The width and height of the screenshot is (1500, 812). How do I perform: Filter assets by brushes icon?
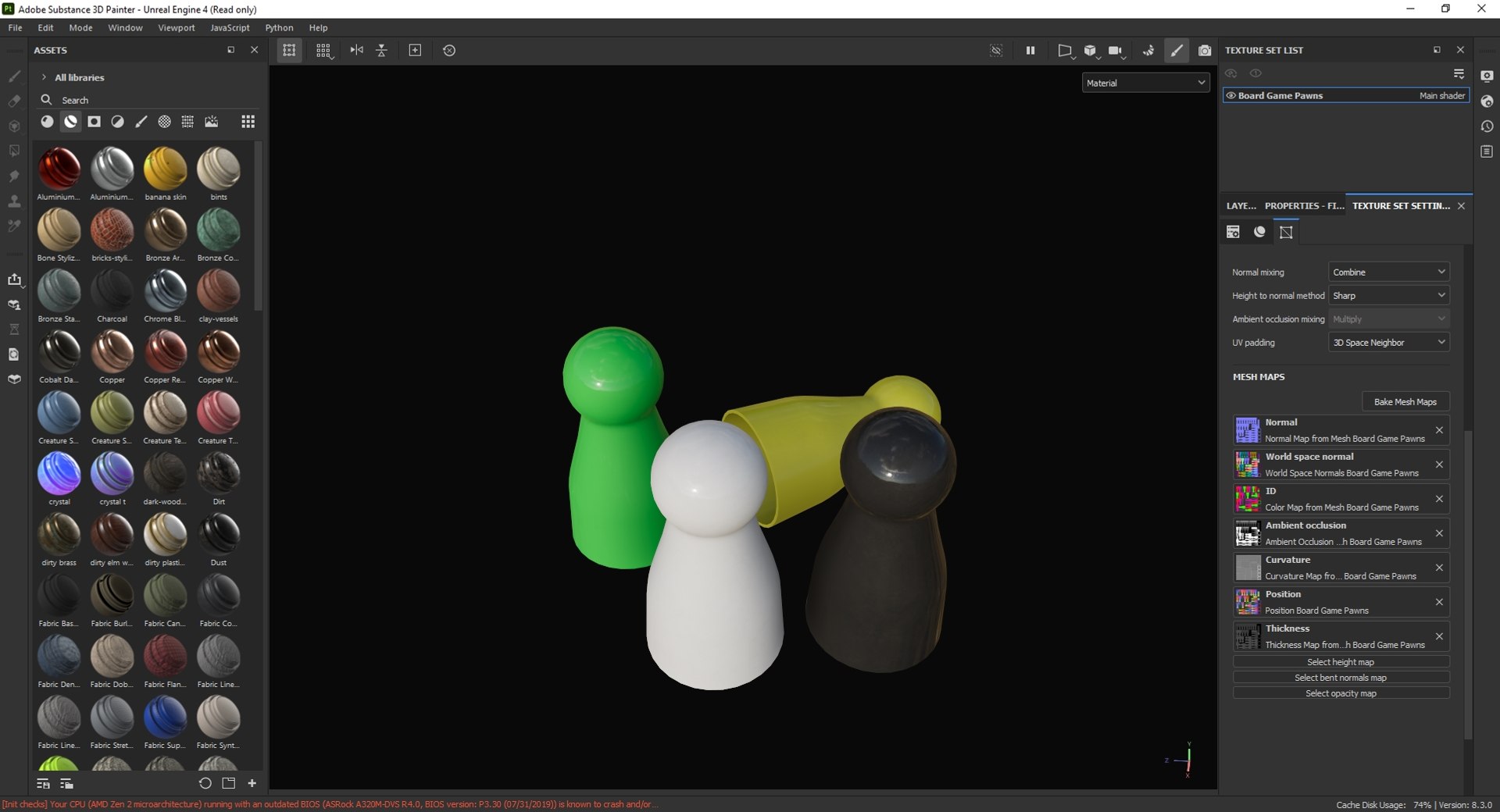coord(141,122)
